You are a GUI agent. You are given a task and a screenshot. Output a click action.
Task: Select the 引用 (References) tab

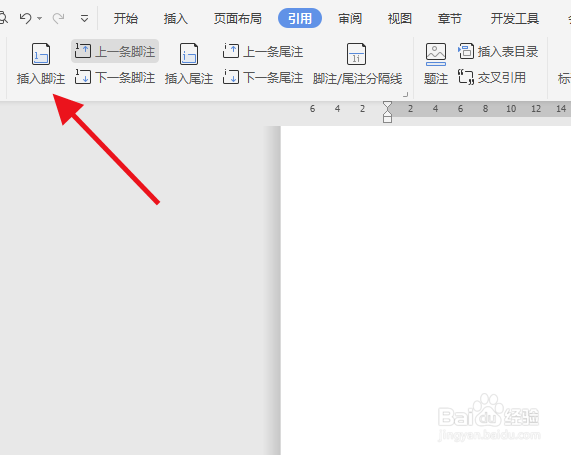click(300, 18)
